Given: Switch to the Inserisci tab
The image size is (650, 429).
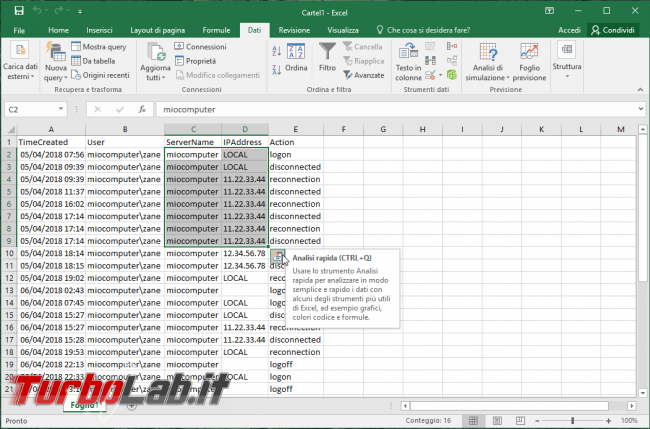Looking at the screenshot, I should coord(99,30).
